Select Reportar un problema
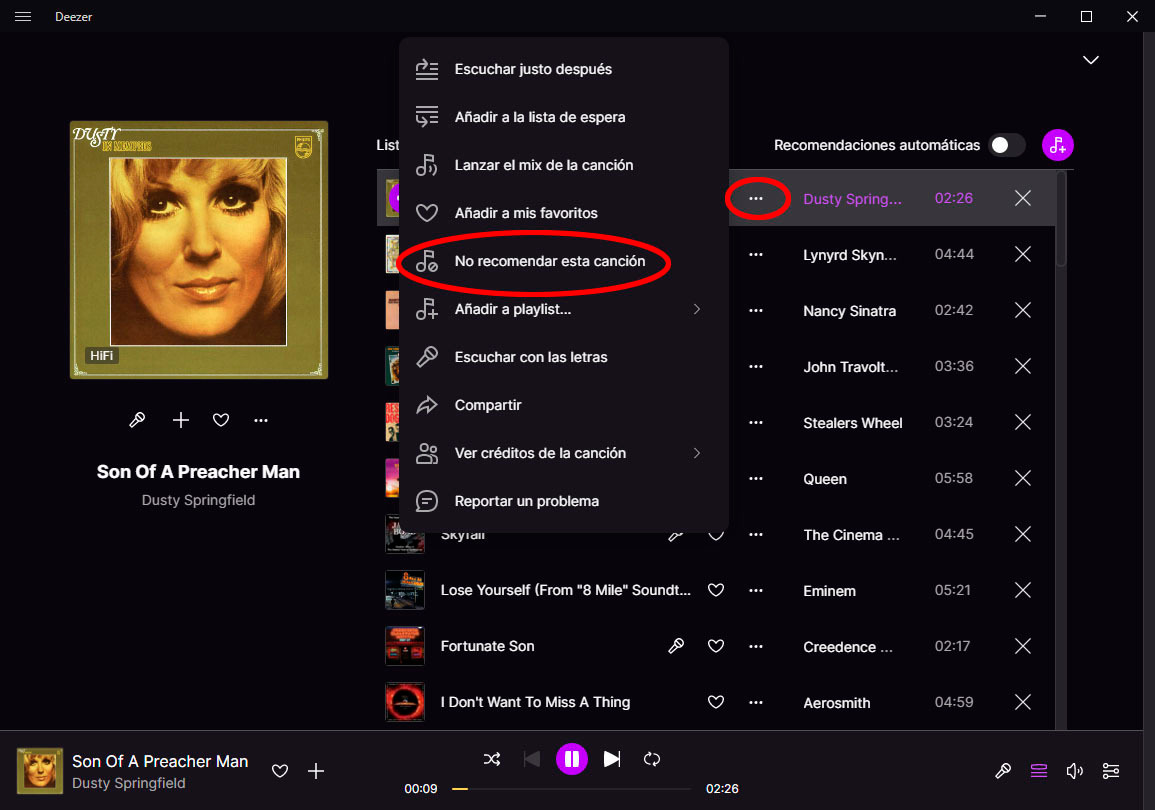 (564, 501)
